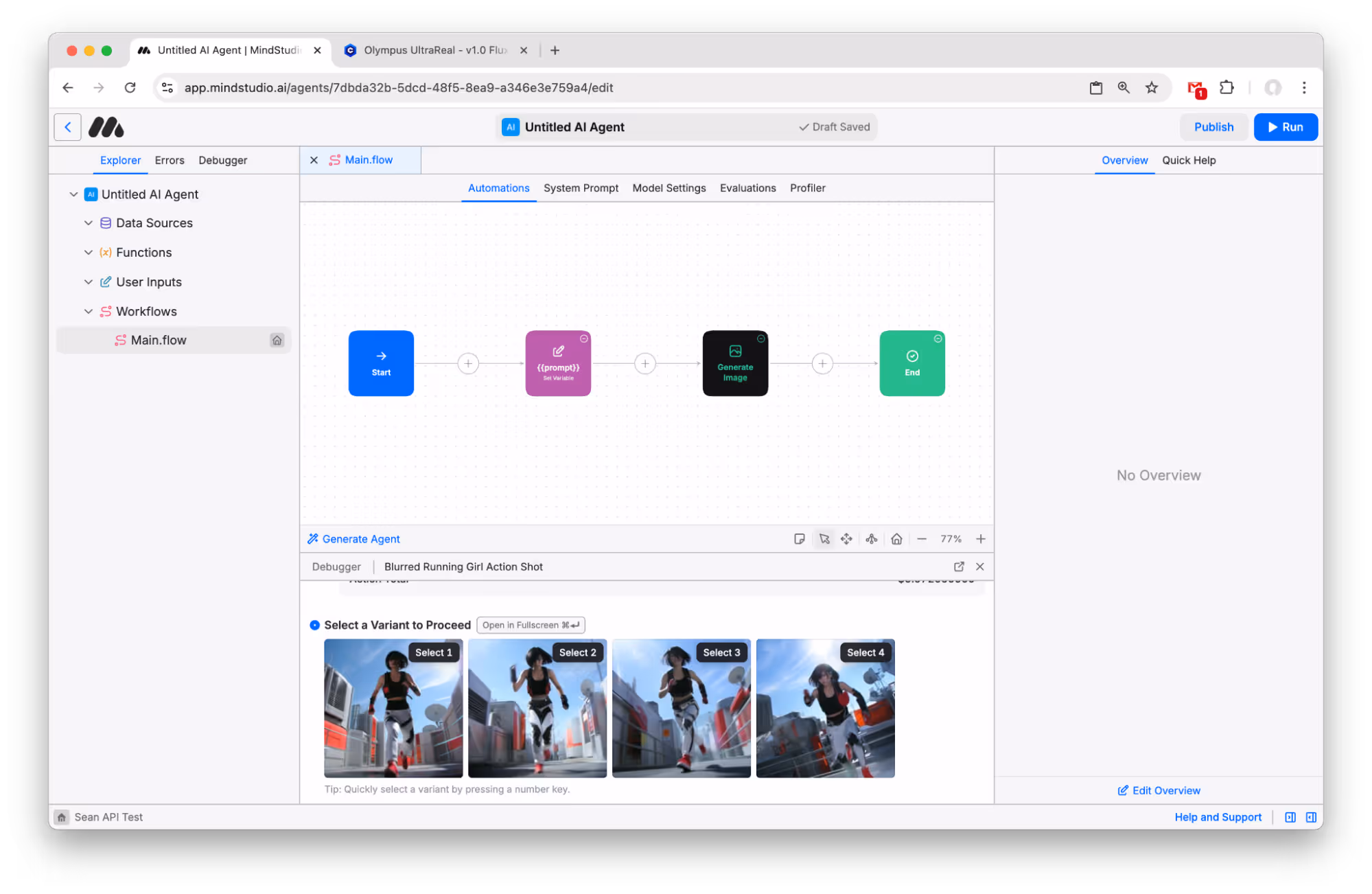Click the home icon to recenter the canvas
The image size is (1372, 894).
(896, 538)
